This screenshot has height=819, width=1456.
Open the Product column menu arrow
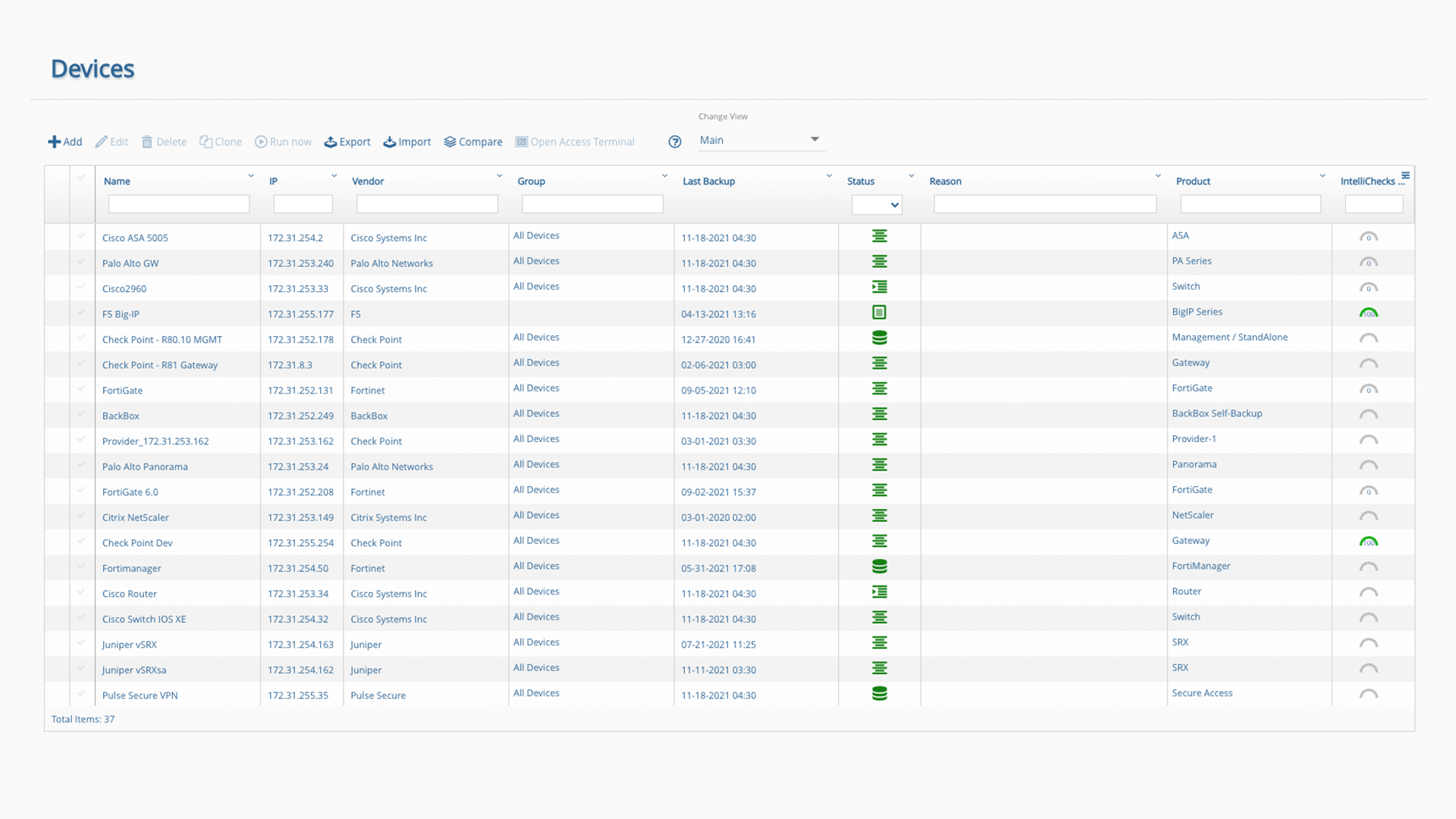point(1323,176)
